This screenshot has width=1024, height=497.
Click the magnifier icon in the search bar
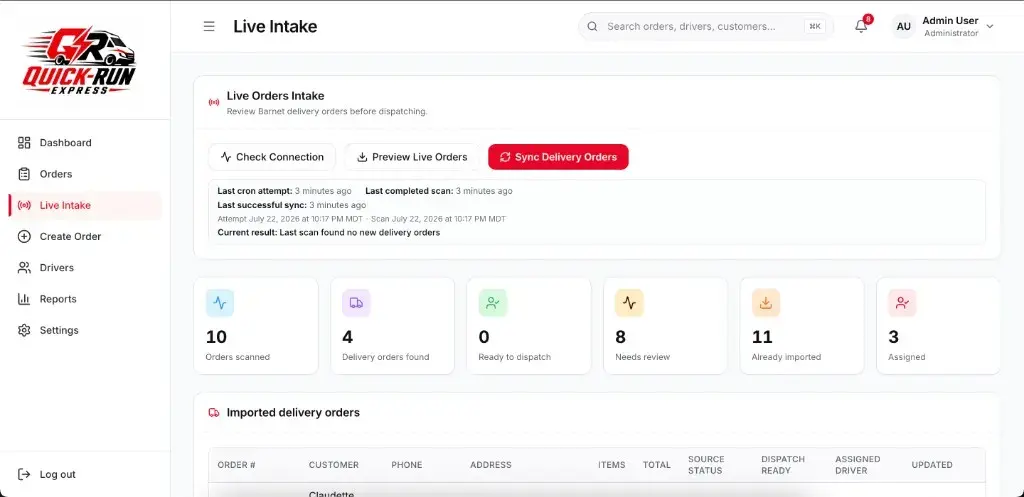pyautogui.click(x=592, y=27)
